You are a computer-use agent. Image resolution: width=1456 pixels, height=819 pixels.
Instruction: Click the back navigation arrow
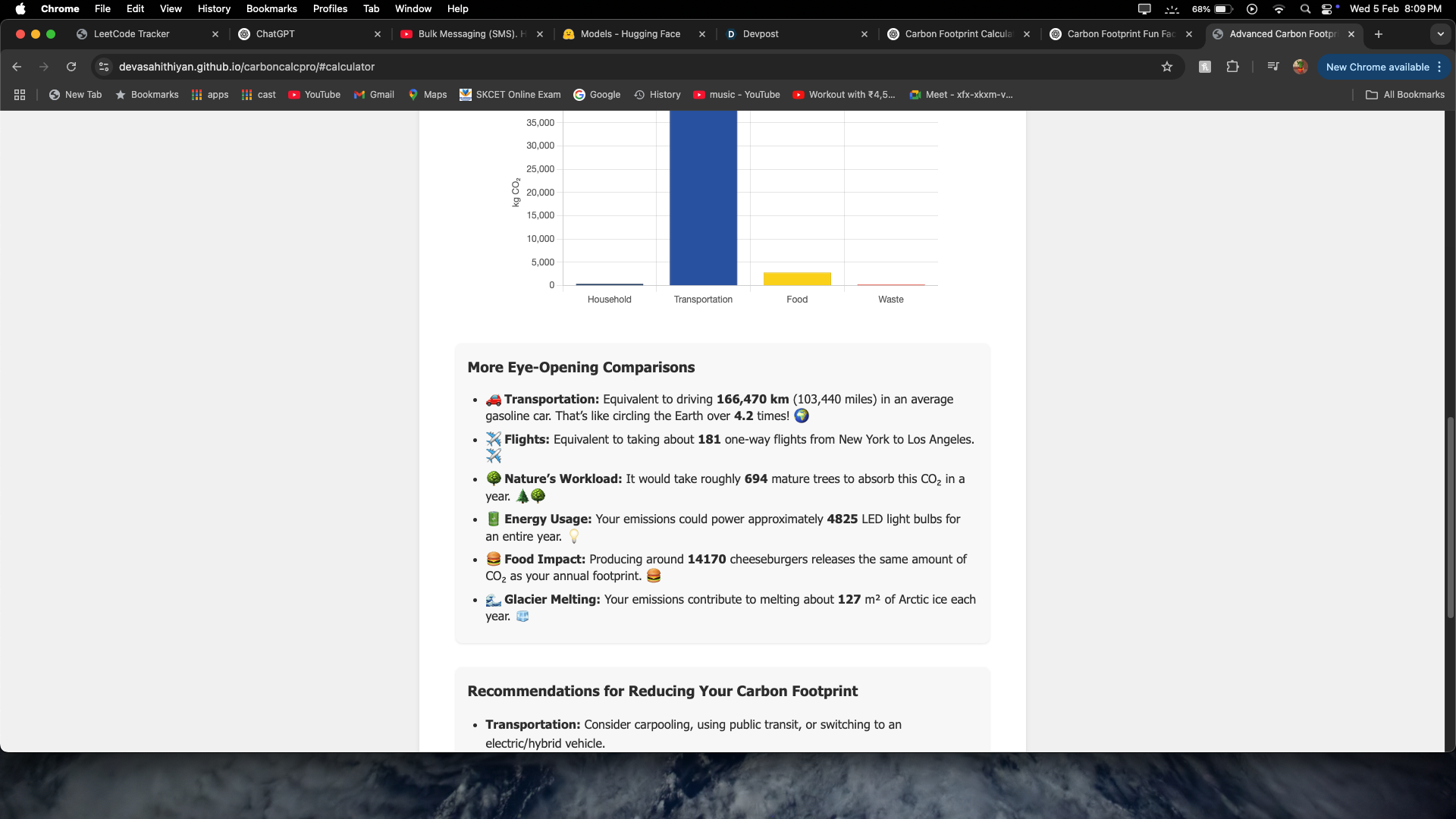17,67
